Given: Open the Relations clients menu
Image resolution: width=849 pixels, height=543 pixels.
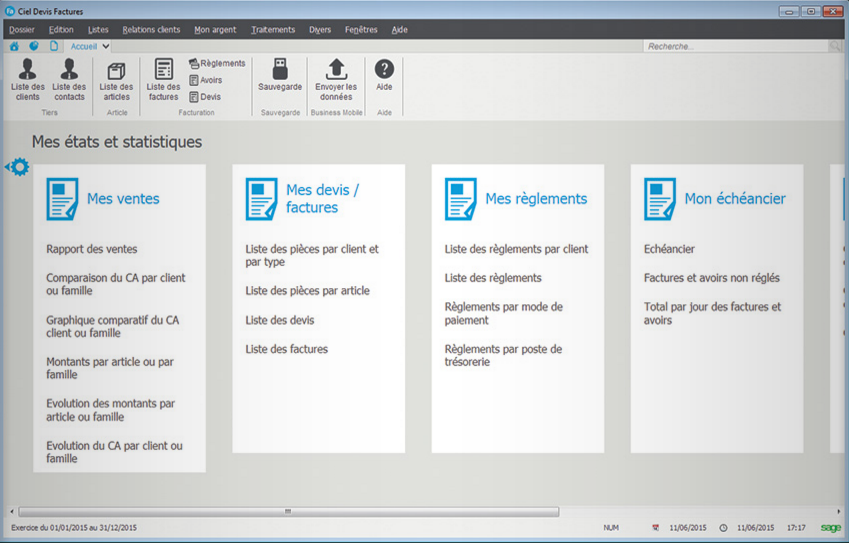Looking at the screenshot, I should 151,30.
